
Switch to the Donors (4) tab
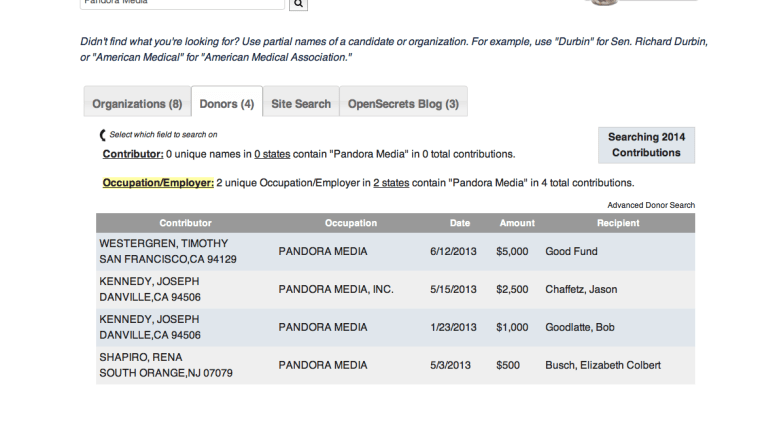[227, 104]
